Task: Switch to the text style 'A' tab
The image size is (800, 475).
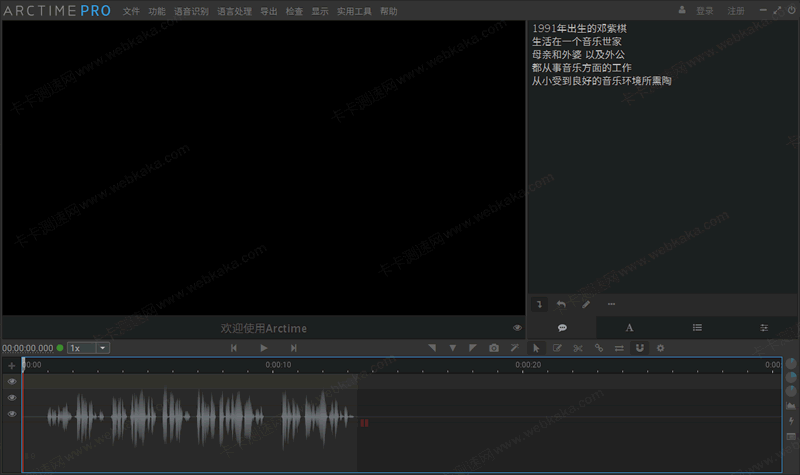Action: point(630,328)
